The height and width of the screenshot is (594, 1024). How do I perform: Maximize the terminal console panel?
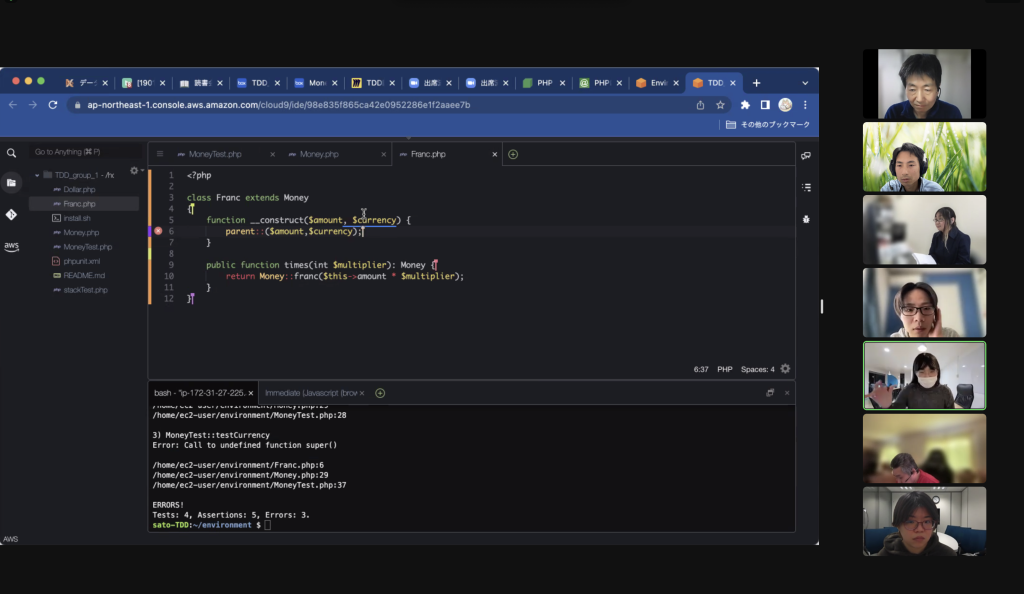click(770, 392)
